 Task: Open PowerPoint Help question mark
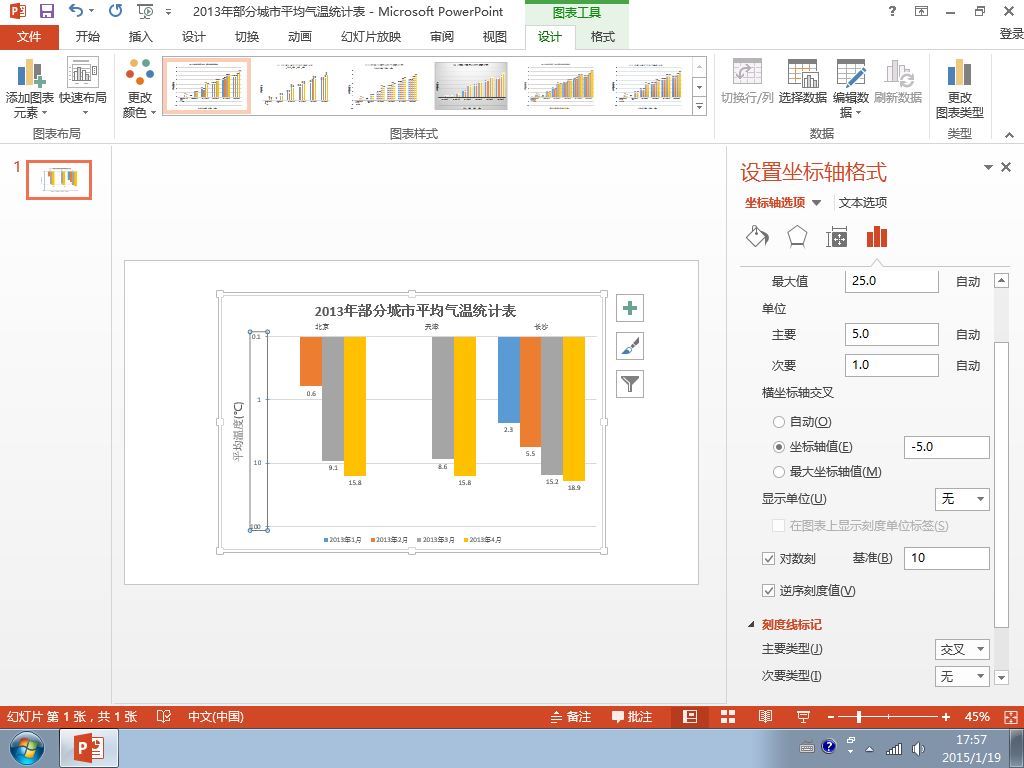point(892,11)
